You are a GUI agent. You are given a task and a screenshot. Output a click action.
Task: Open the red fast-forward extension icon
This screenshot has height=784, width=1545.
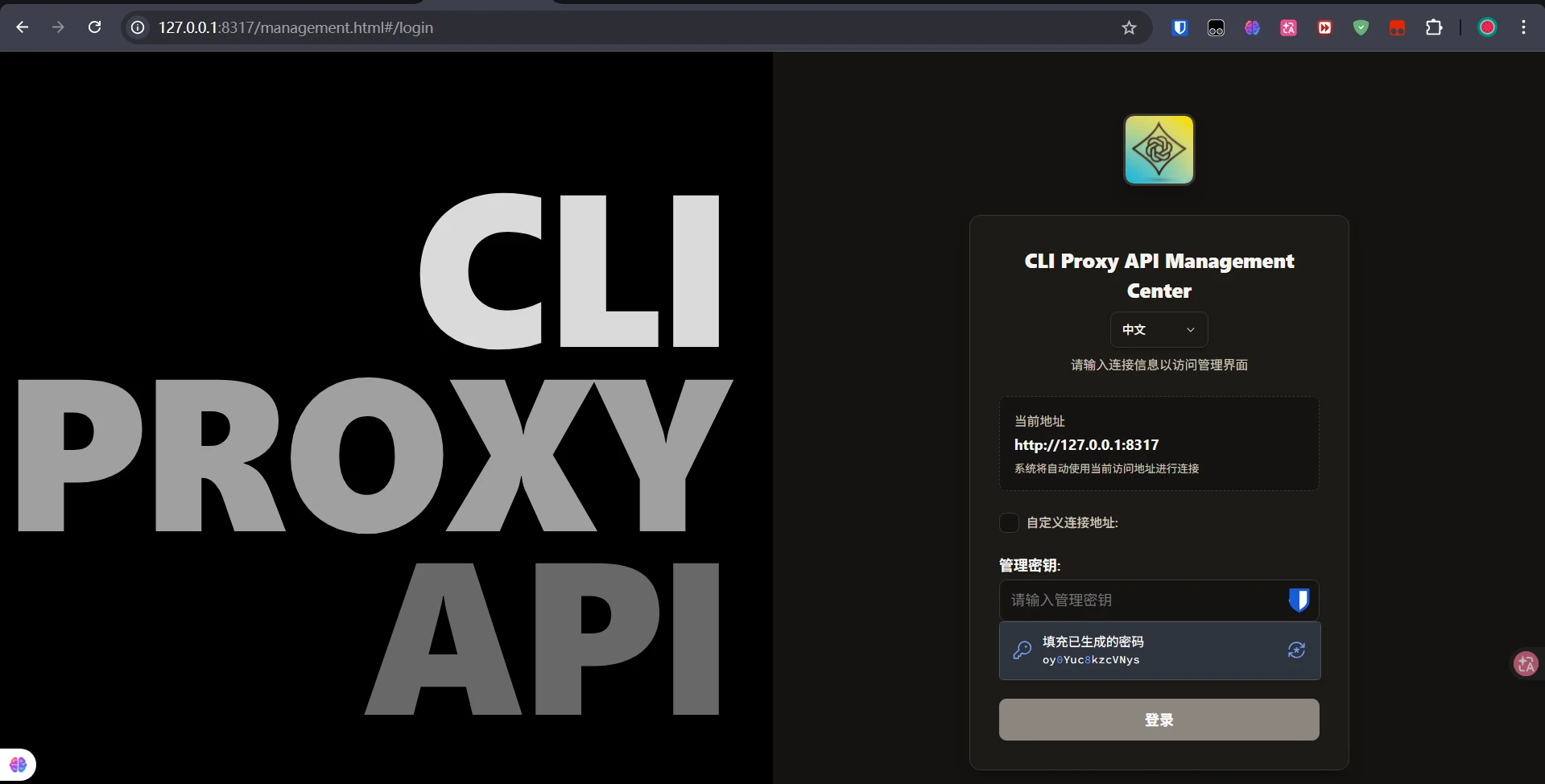tap(1324, 27)
